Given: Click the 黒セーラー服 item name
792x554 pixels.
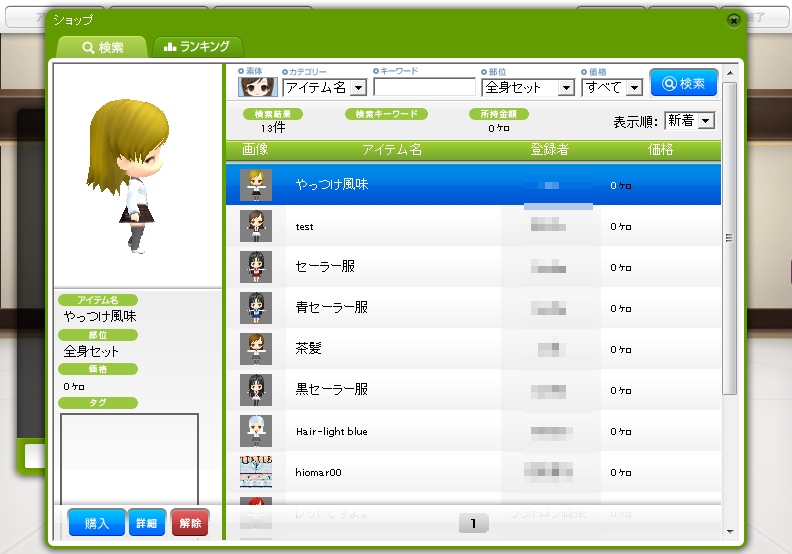Looking at the screenshot, I should click(331, 389).
